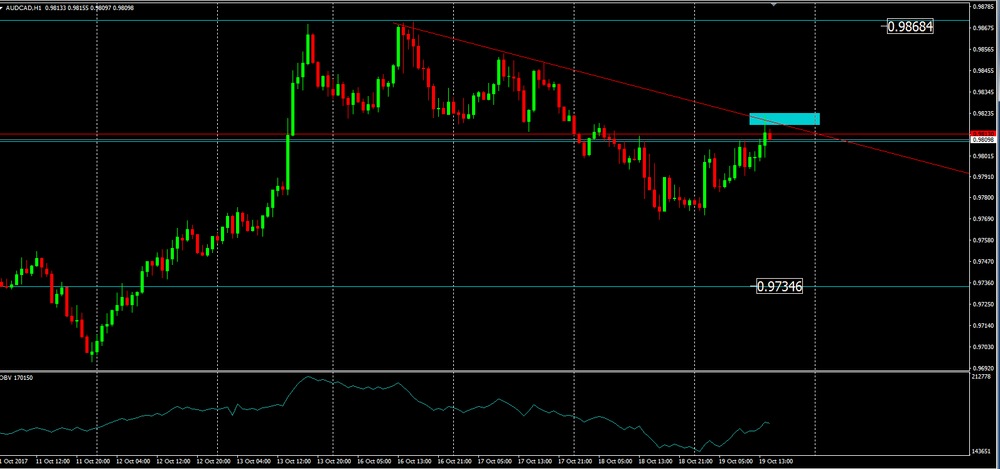
Task: Click the white 0.98098 current price tag
Action: pyautogui.click(x=982, y=139)
